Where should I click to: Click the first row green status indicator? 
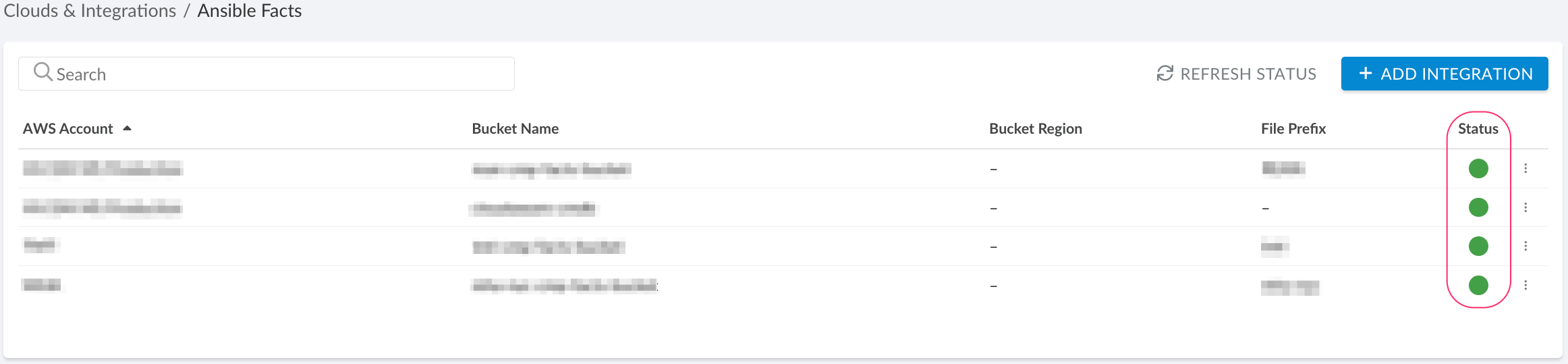[1478, 168]
